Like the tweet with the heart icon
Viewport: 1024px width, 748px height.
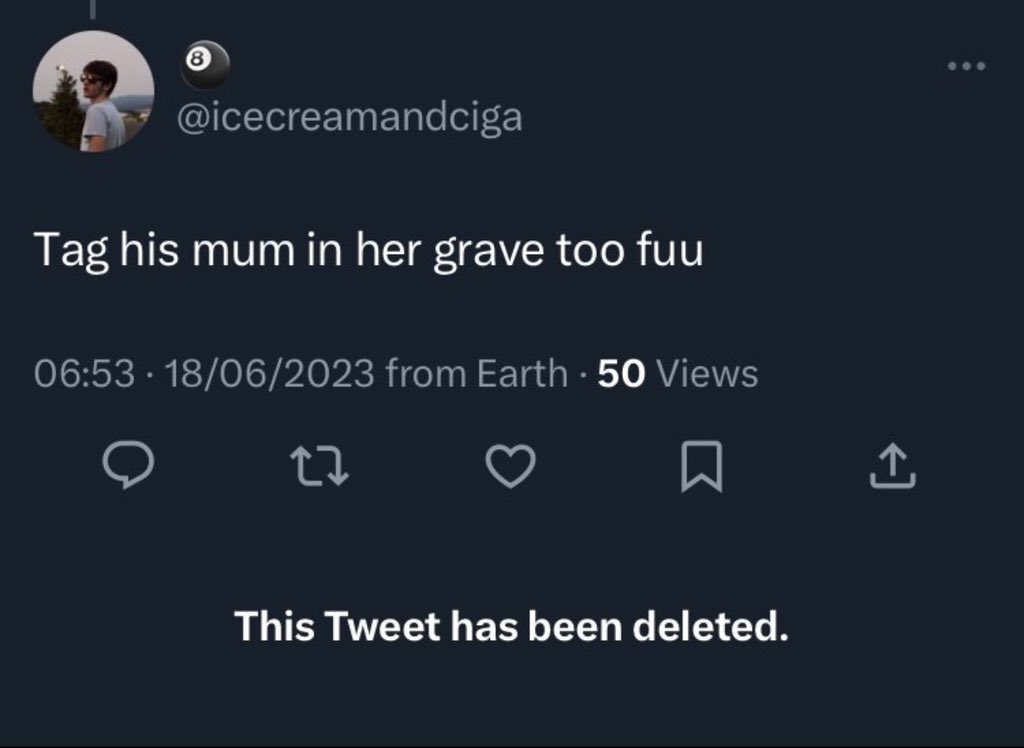point(511,466)
